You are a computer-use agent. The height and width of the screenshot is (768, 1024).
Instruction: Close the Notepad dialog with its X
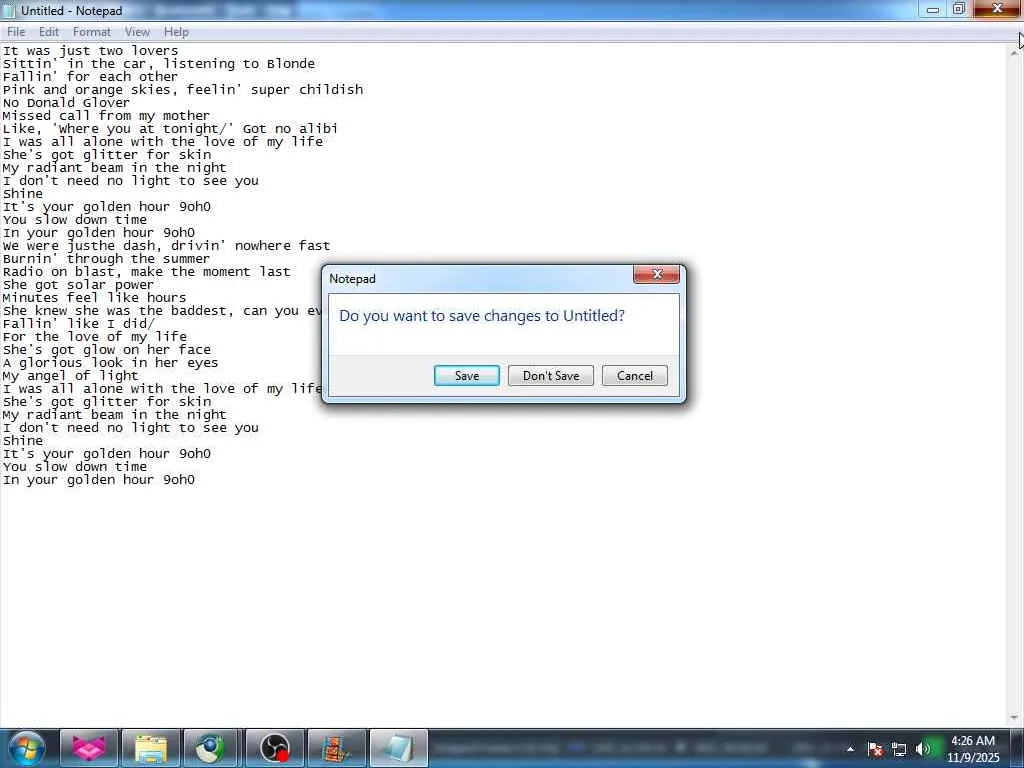tap(656, 274)
